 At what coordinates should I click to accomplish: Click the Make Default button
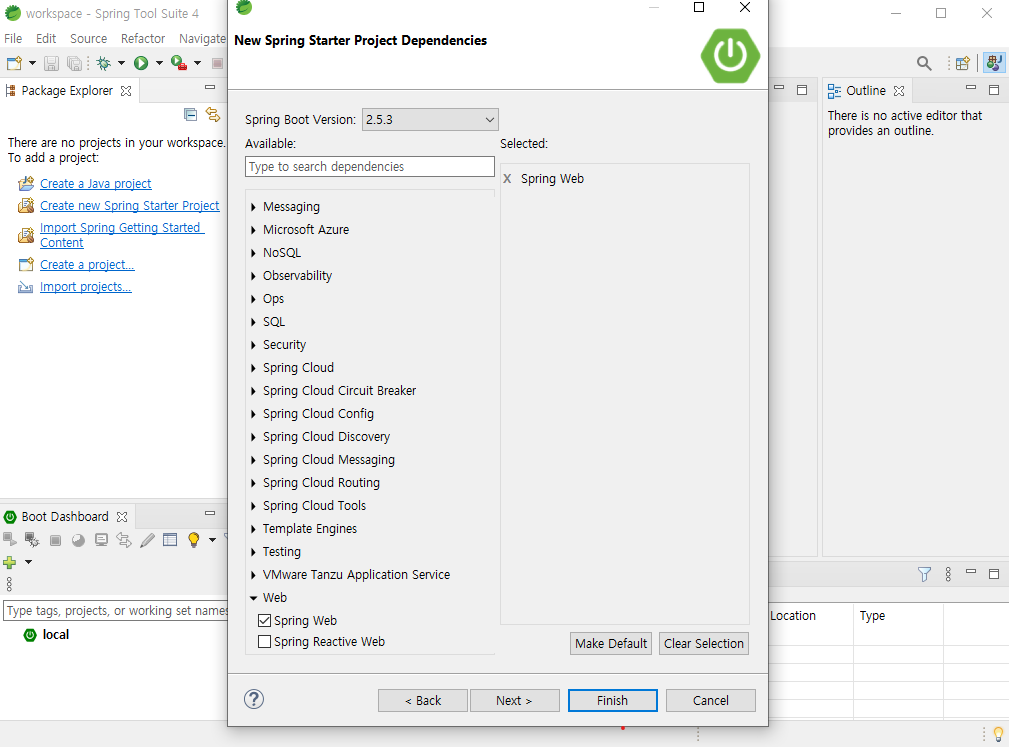coord(611,643)
